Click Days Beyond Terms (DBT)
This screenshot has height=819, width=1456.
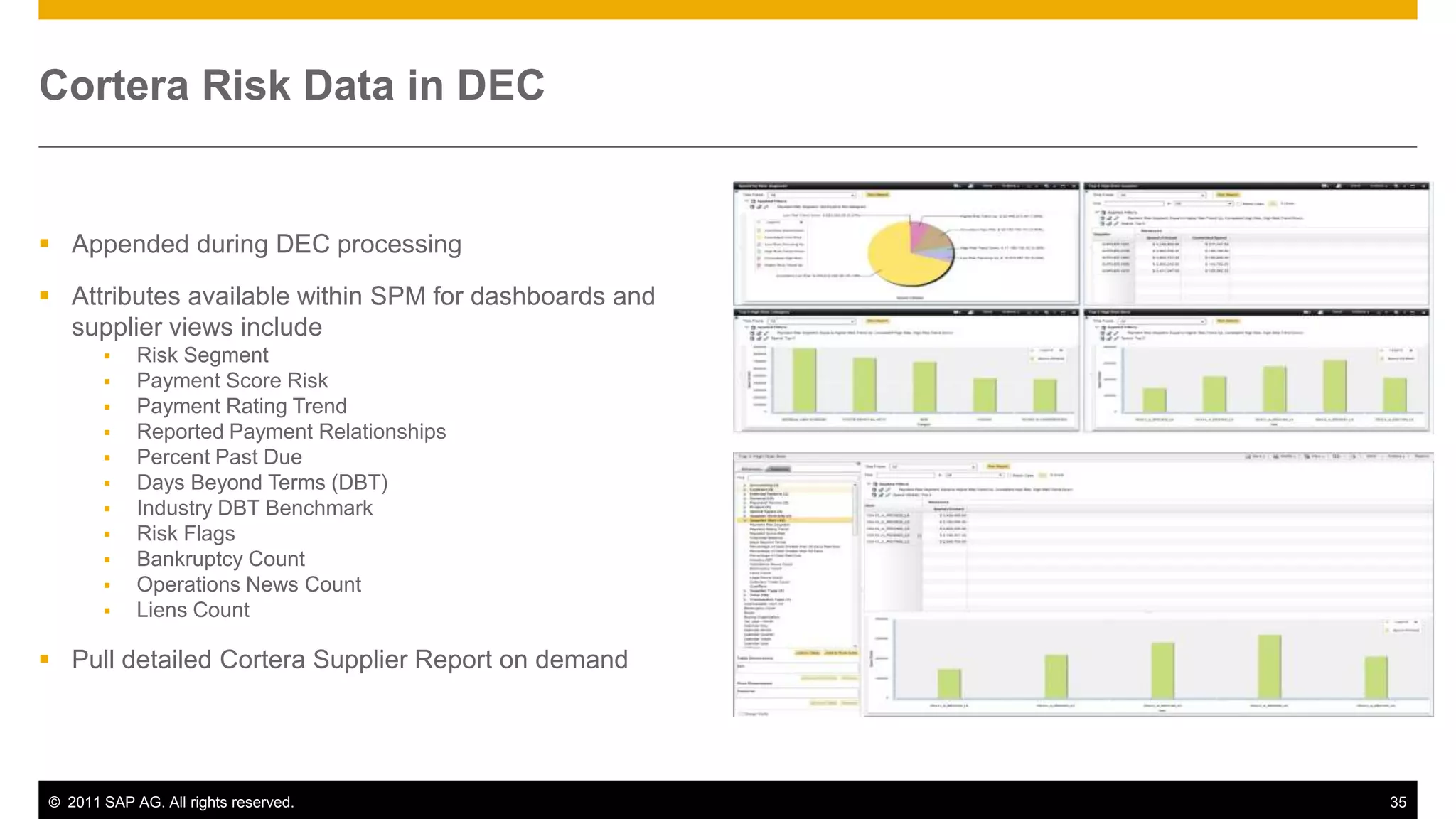click(262, 483)
